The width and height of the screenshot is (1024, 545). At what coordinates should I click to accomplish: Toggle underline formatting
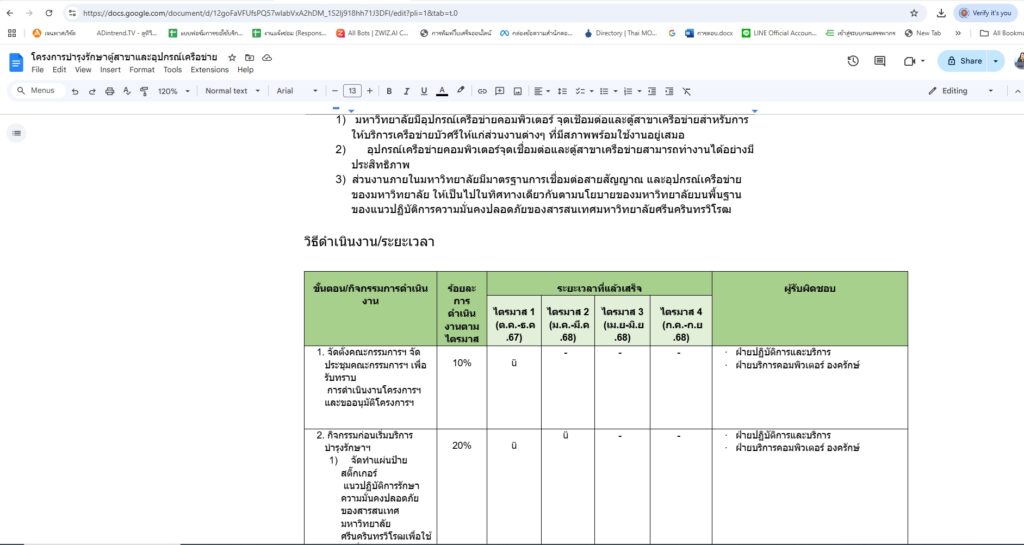[424, 91]
